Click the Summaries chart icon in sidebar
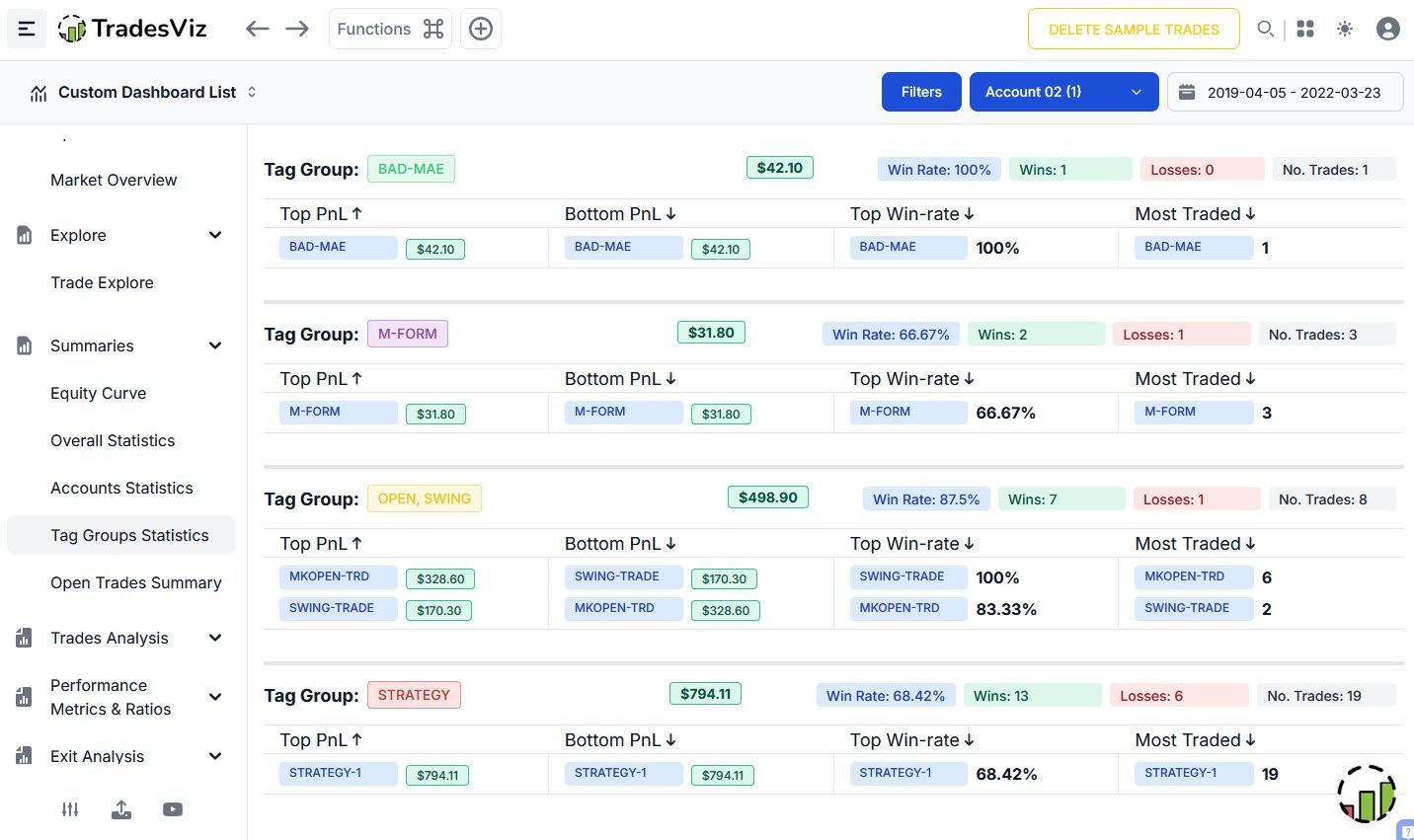The height and width of the screenshot is (840, 1414). [25, 345]
